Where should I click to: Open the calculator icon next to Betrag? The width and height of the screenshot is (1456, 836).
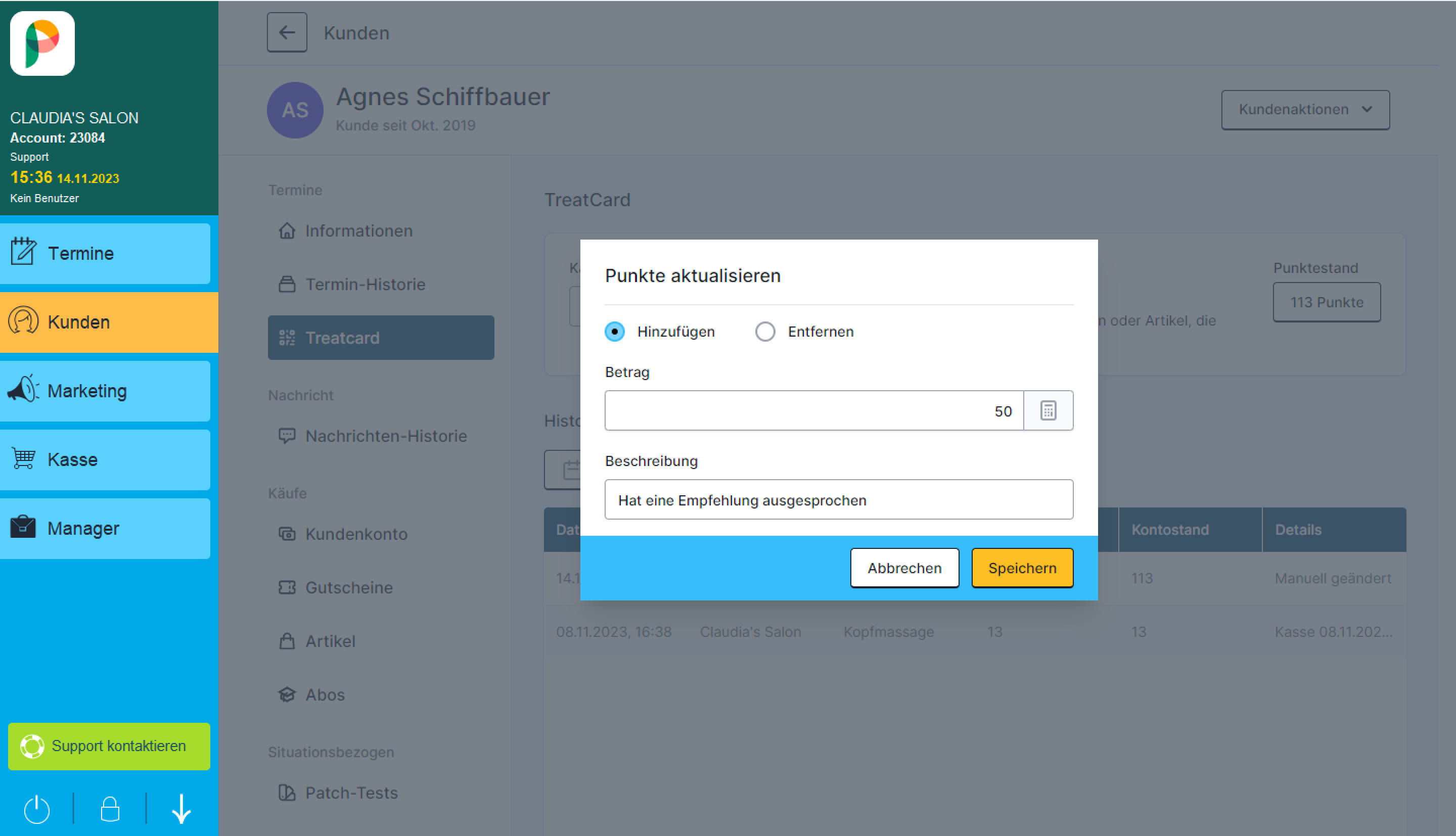pos(1048,410)
